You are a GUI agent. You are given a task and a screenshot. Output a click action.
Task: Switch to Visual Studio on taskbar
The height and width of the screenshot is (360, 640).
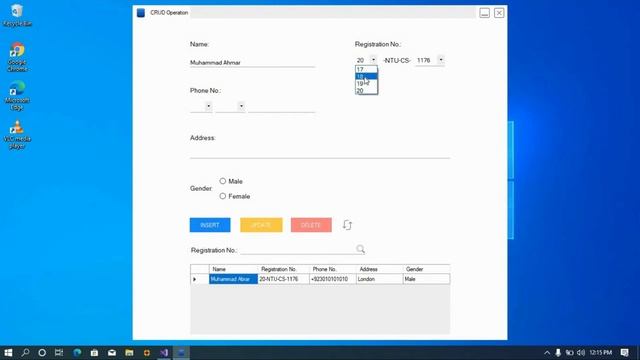pos(164,353)
